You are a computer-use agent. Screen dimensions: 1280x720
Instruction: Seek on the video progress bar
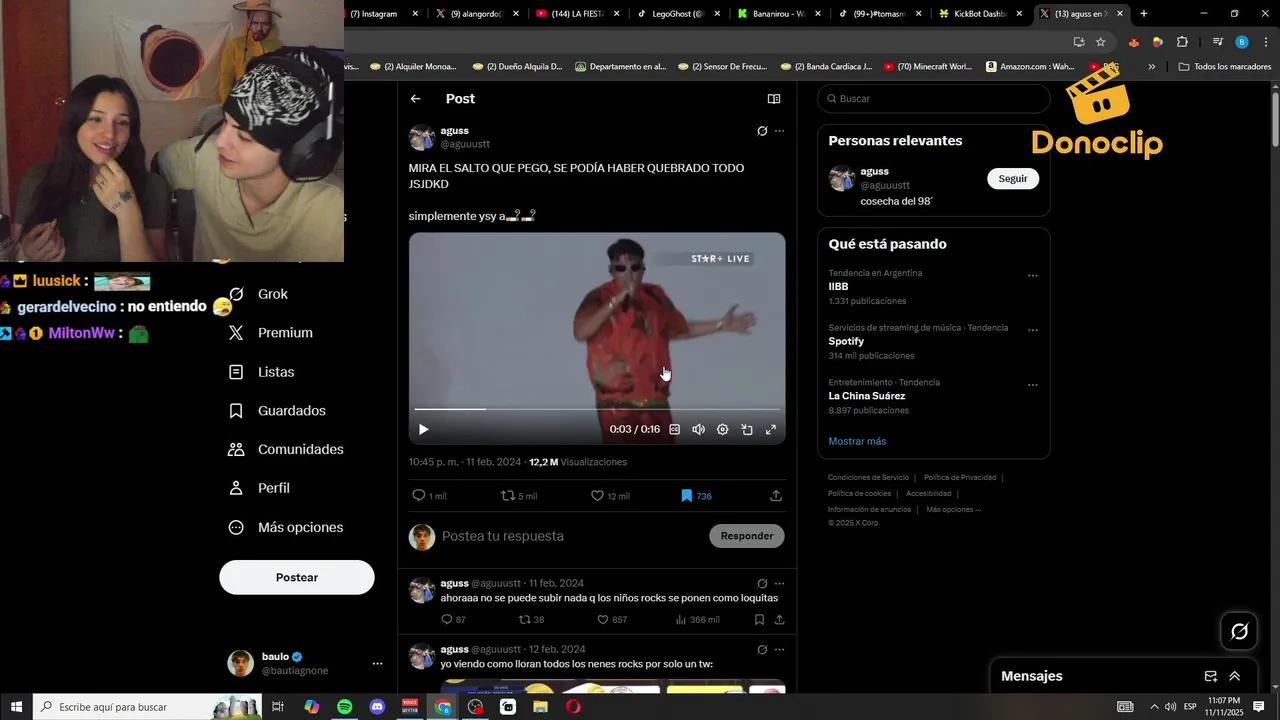coord(597,409)
